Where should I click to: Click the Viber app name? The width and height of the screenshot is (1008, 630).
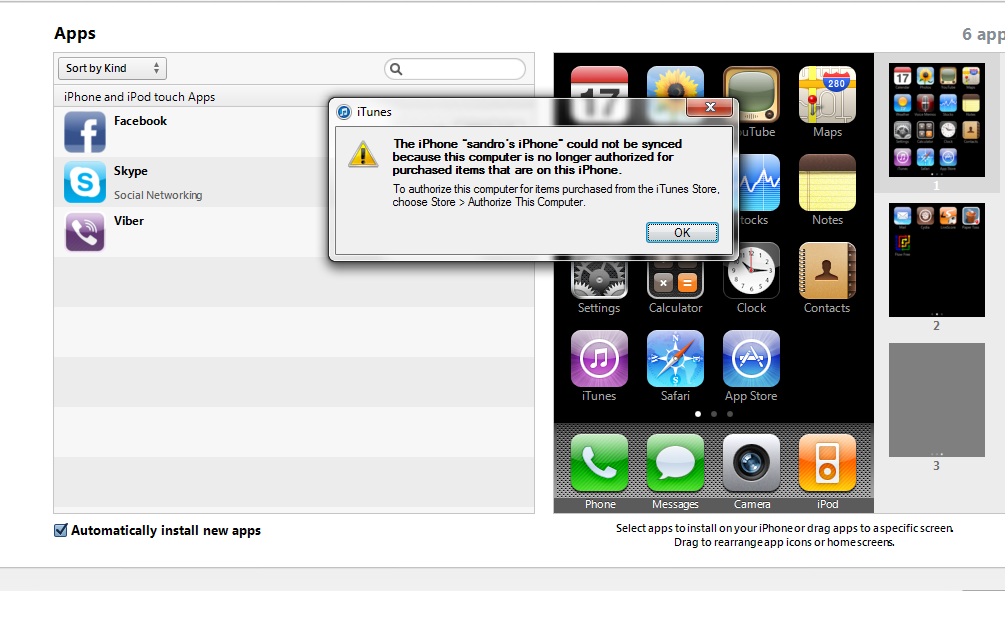[129, 220]
